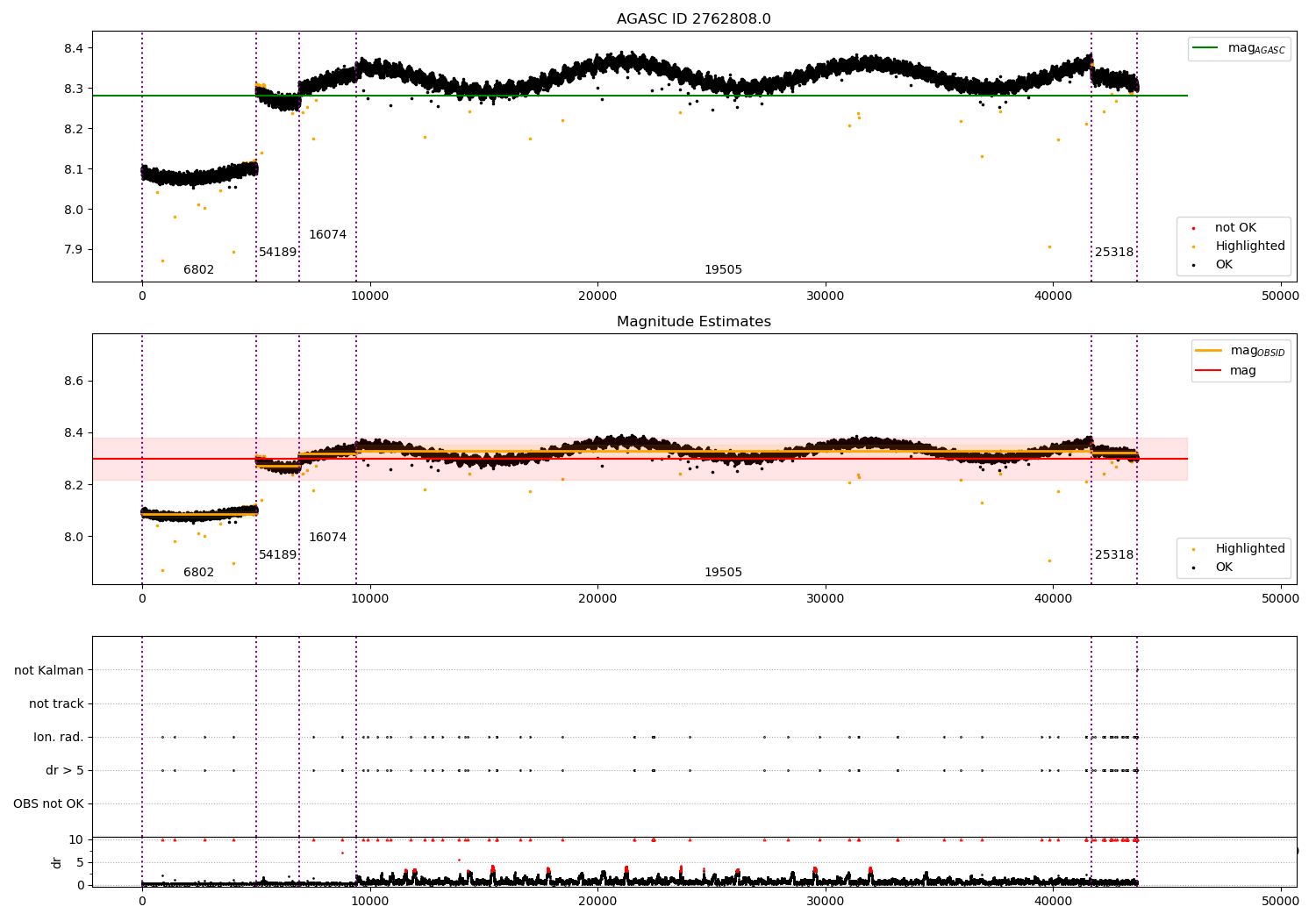Click the green mag AGASC legend line sample
This screenshot has width=1316, height=921.
coord(1206,48)
